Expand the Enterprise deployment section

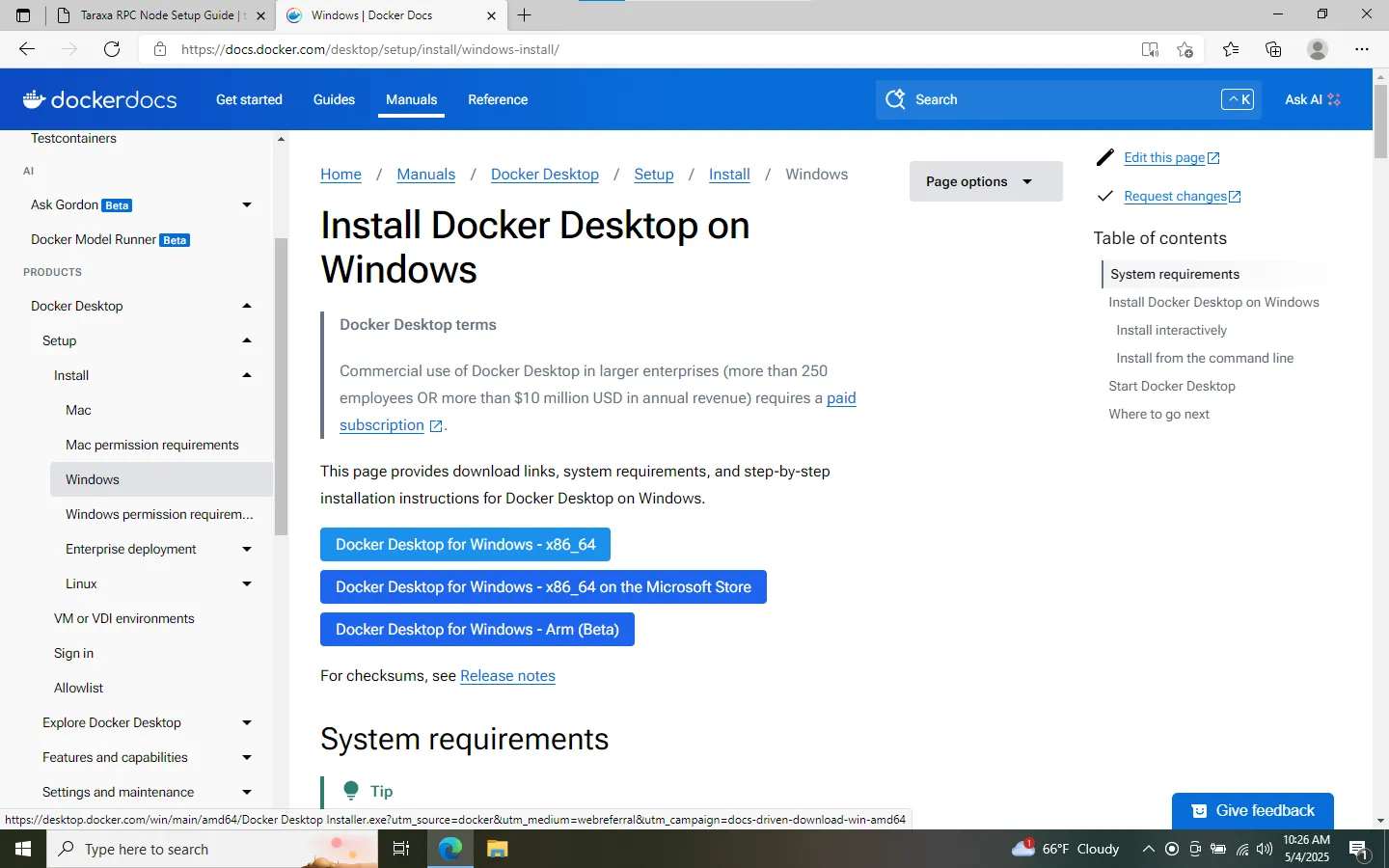click(247, 549)
